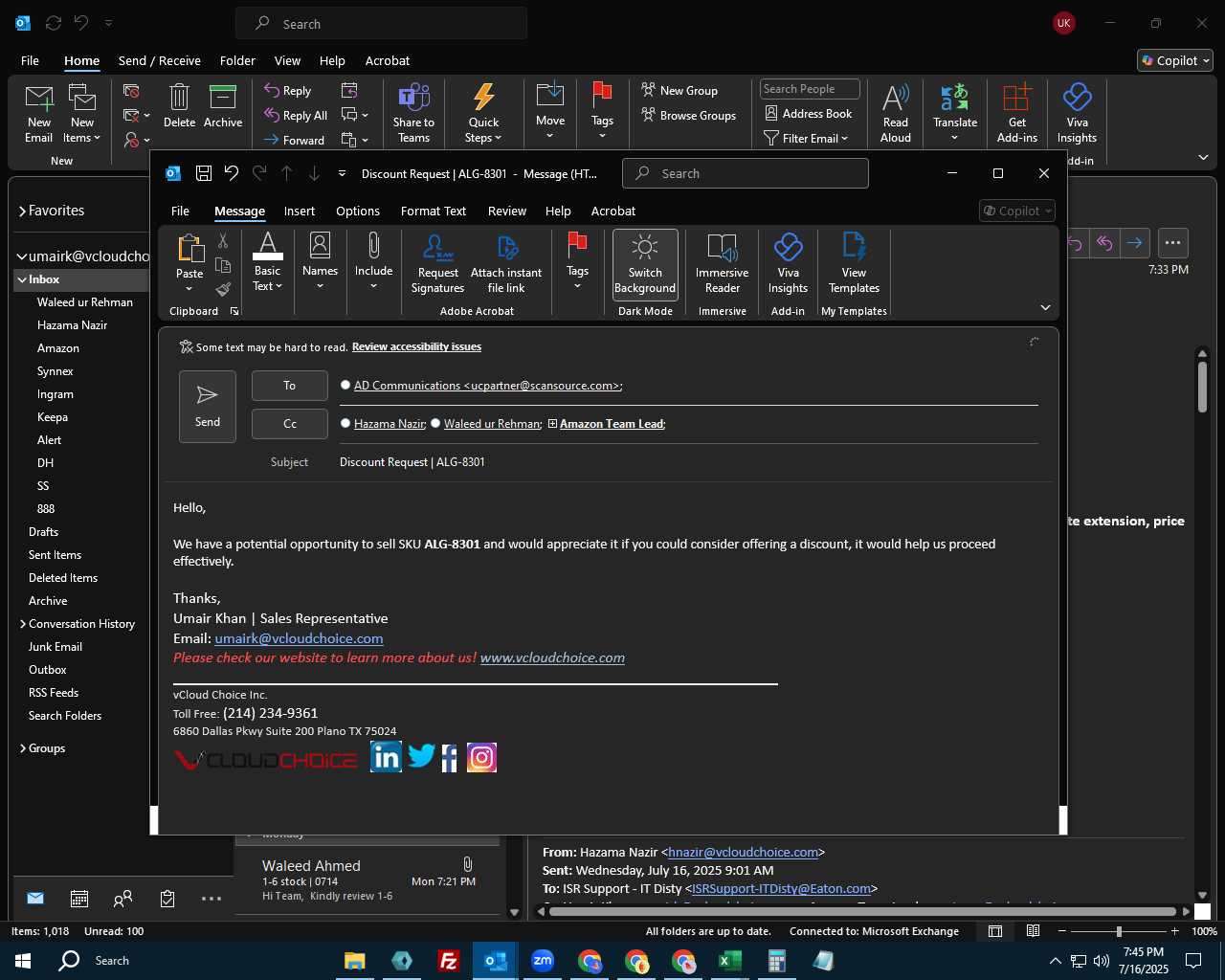Click Paste in the message ribbon
Viewport: 1225px width, 980px height.
click(189, 261)
